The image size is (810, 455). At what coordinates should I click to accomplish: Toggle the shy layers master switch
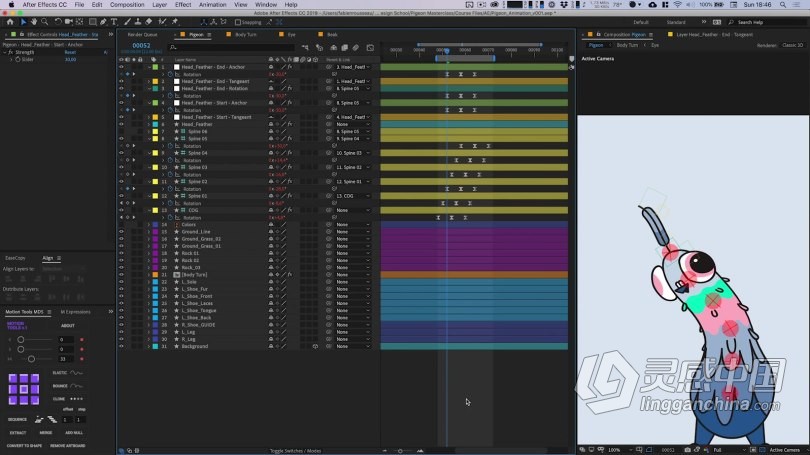click(333, 48)
